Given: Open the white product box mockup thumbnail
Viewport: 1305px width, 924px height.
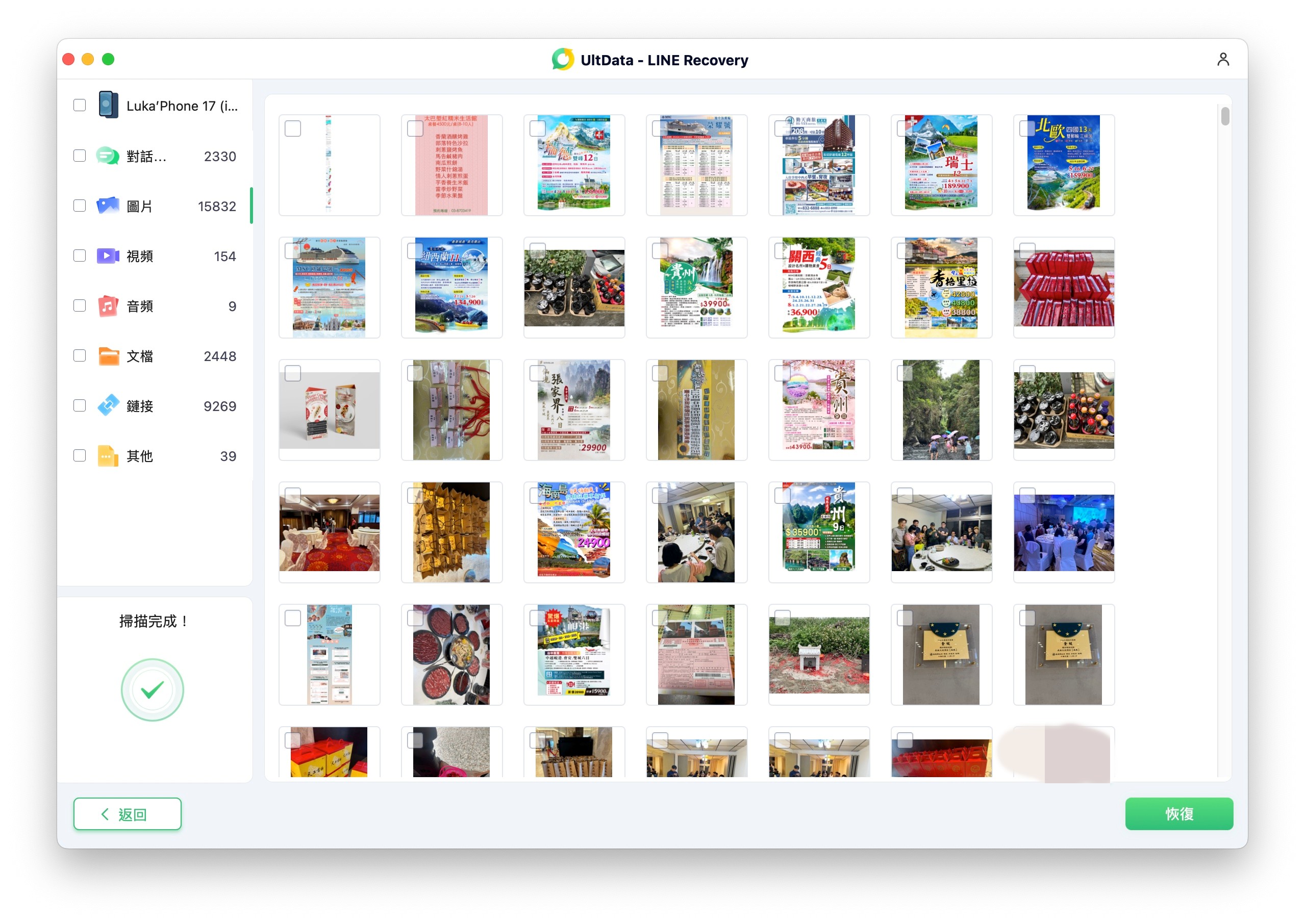Looking at the screenshot, I should (329, 409).
